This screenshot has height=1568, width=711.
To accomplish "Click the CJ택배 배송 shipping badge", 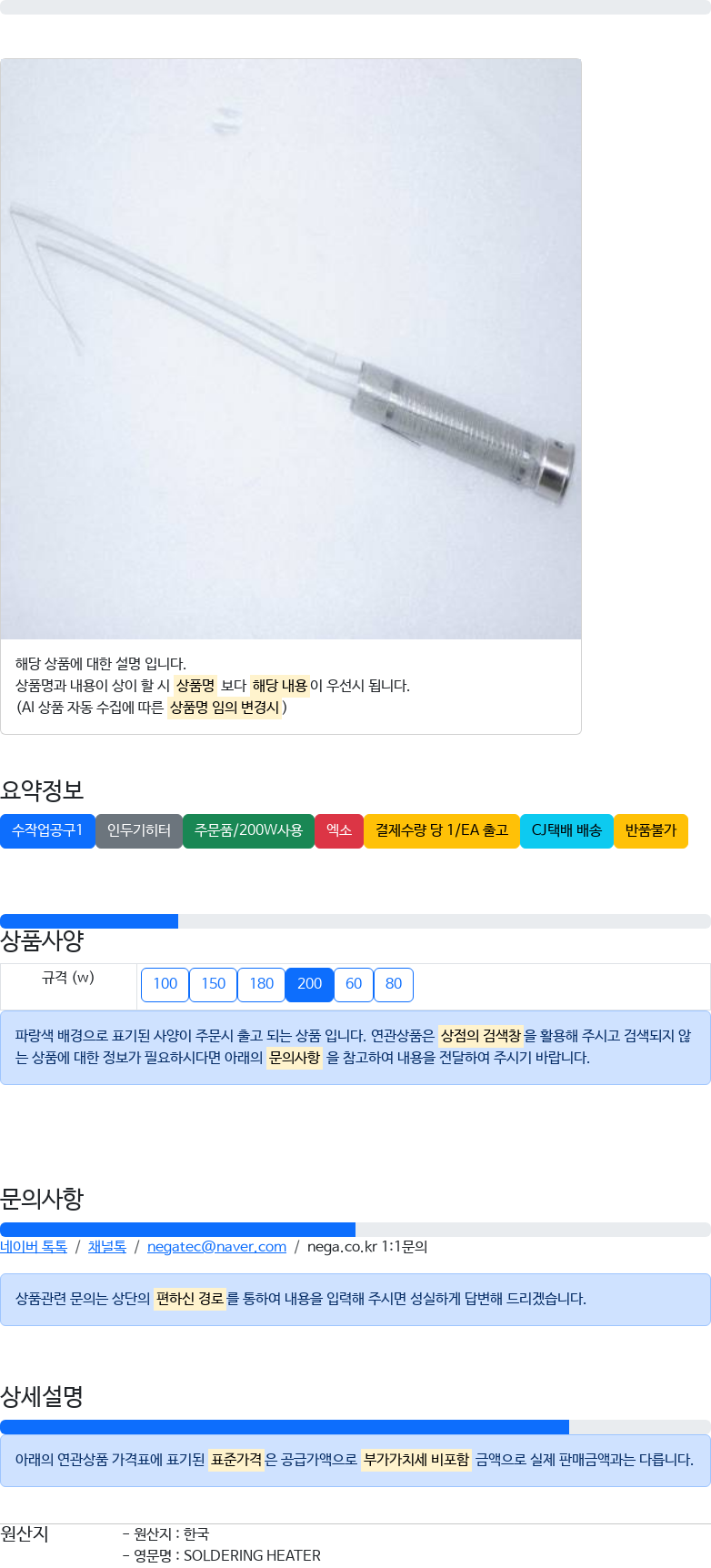I will [x=566, y=830].
